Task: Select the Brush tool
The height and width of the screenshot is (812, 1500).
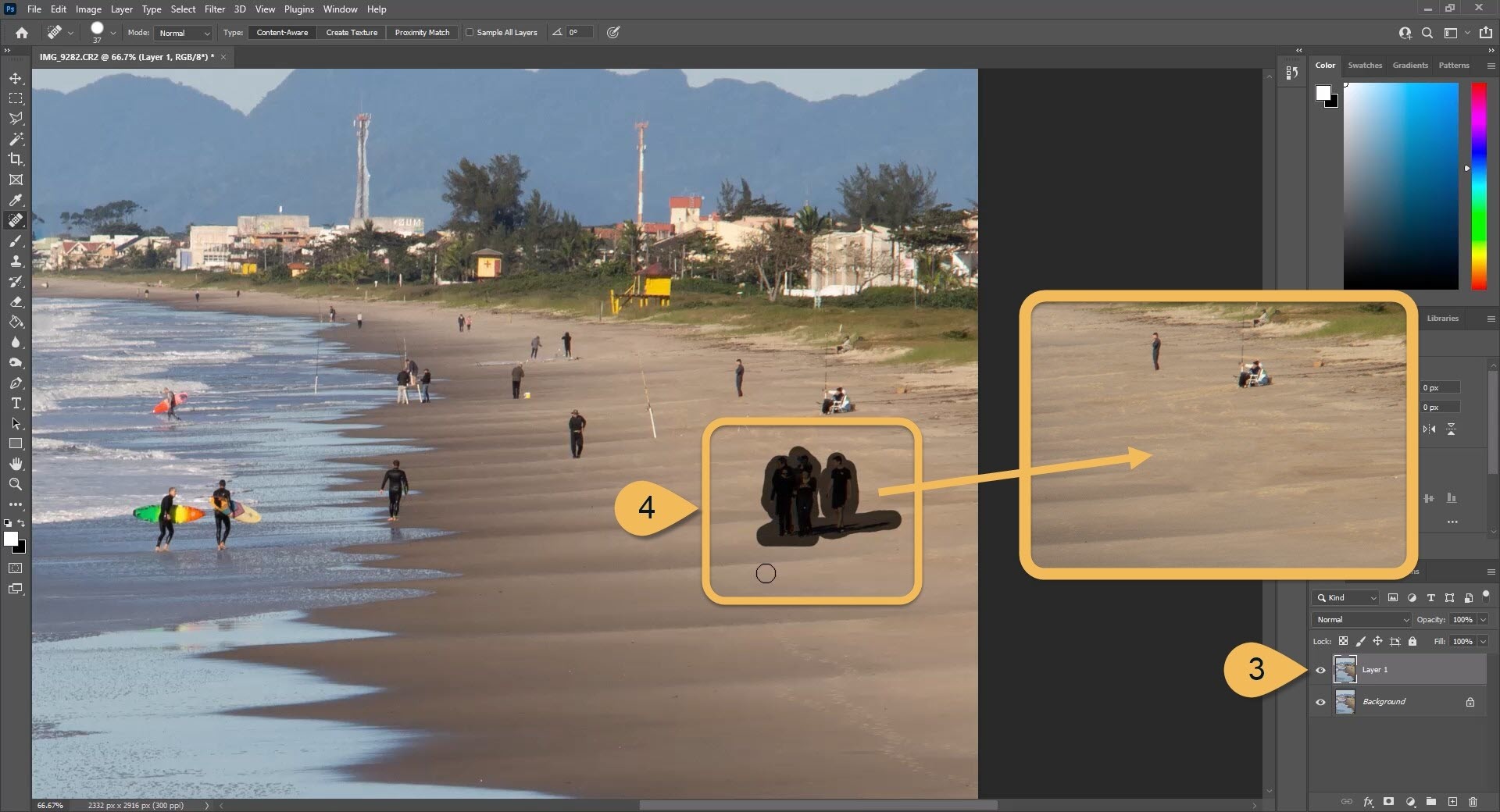Action: click(16, 241)
